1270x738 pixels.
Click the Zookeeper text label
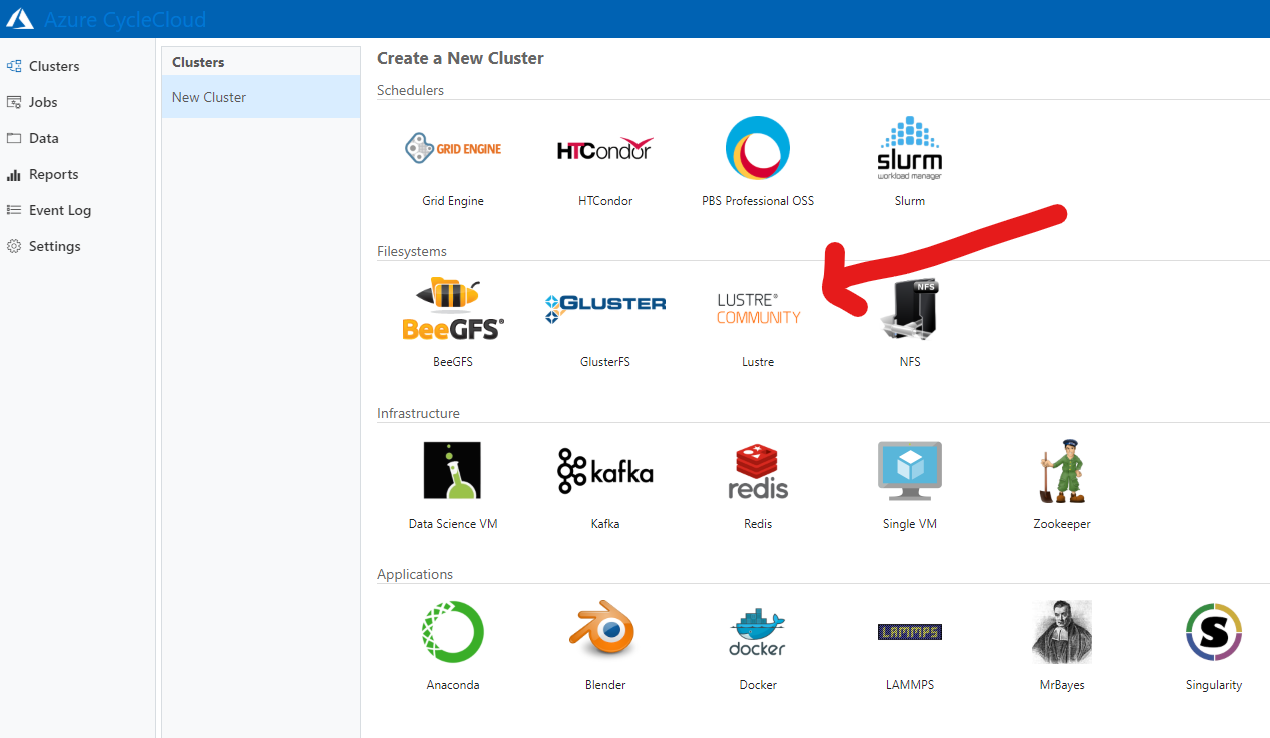click(1062, 524)
